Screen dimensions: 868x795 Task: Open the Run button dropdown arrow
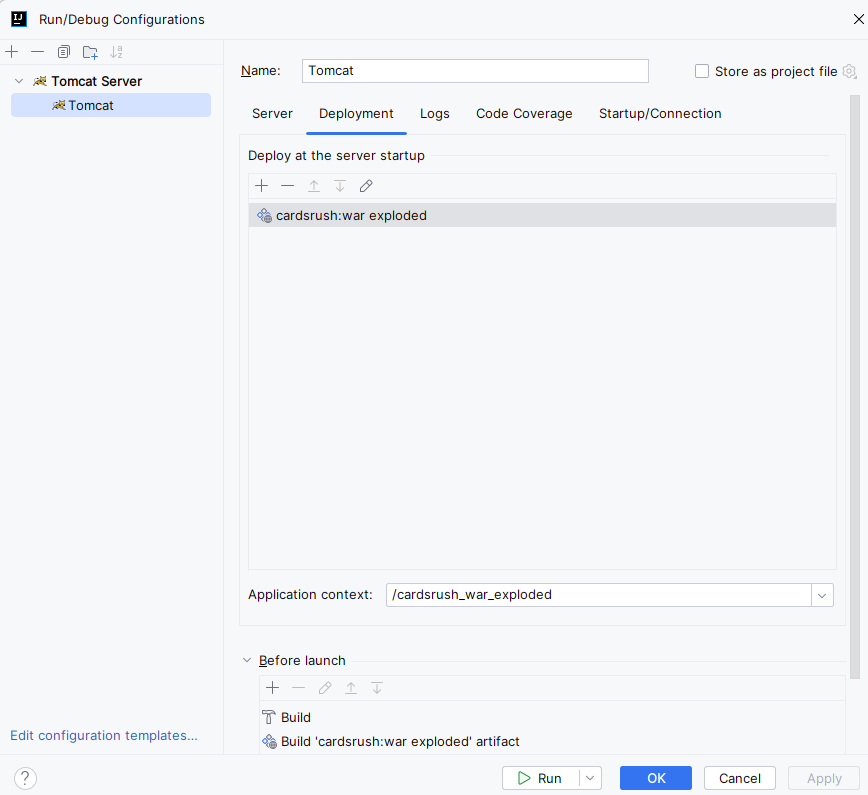click(590, 778)
